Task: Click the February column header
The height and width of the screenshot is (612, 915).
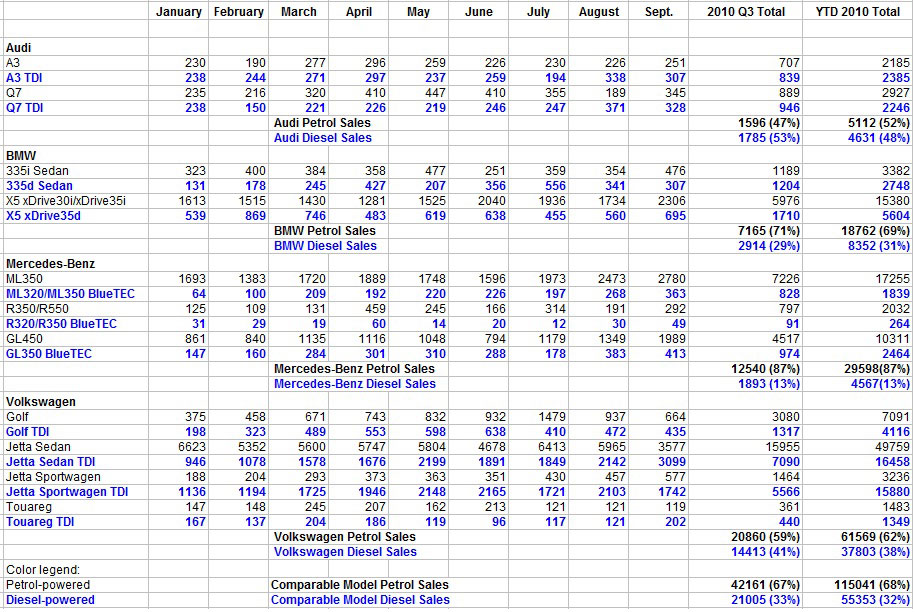Action: coord(239,12)
